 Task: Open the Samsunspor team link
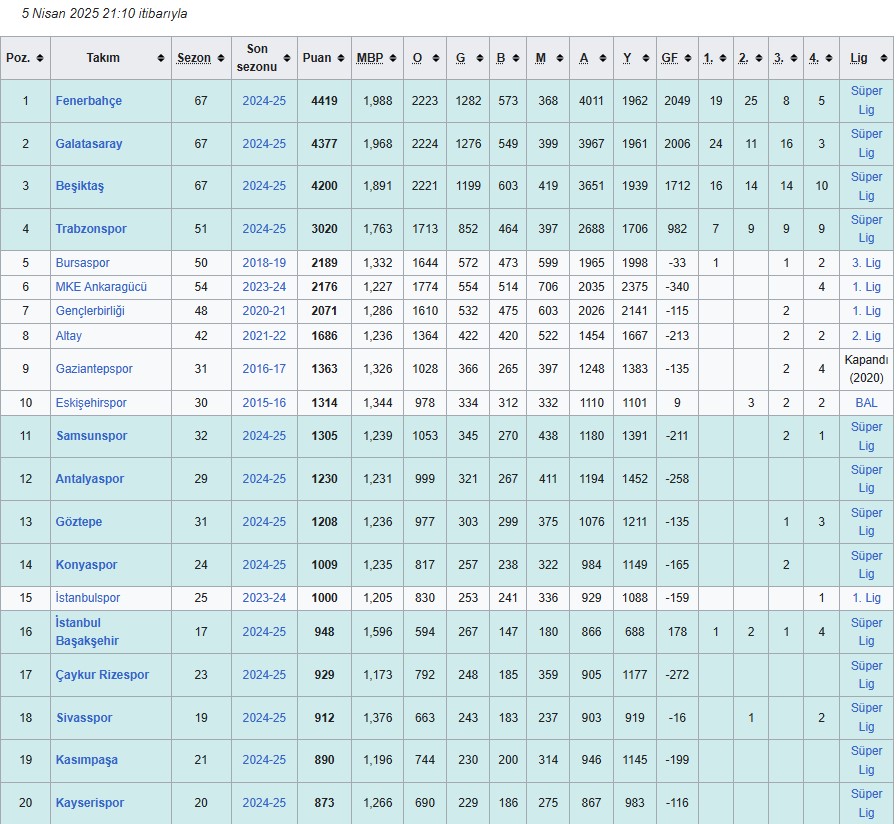pyautogui.click(x=91, y=436)
